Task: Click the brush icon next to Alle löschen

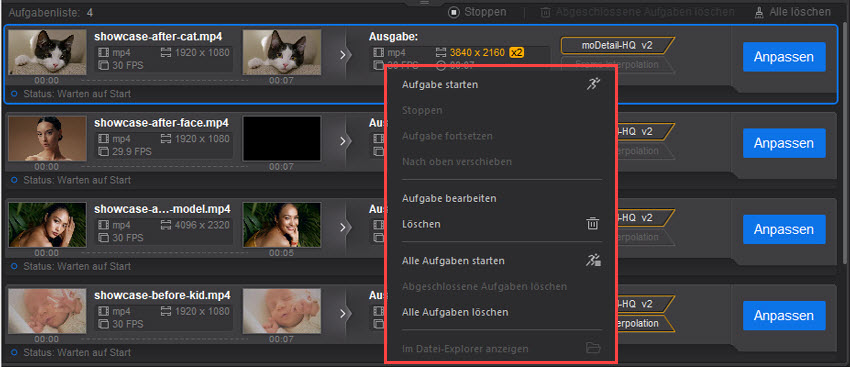Action: [x=759, y=12]
